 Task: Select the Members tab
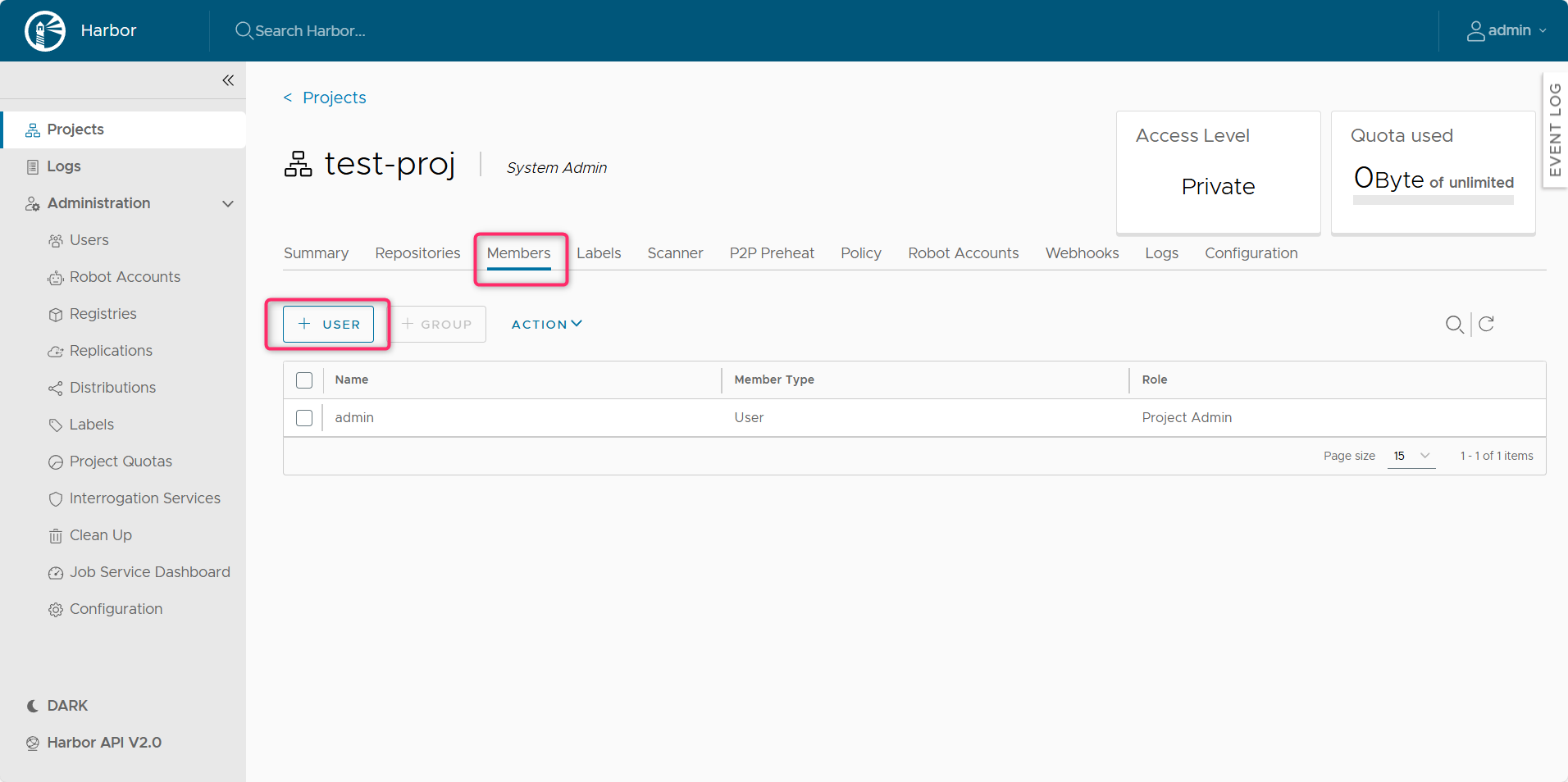[x=519, y=253]
